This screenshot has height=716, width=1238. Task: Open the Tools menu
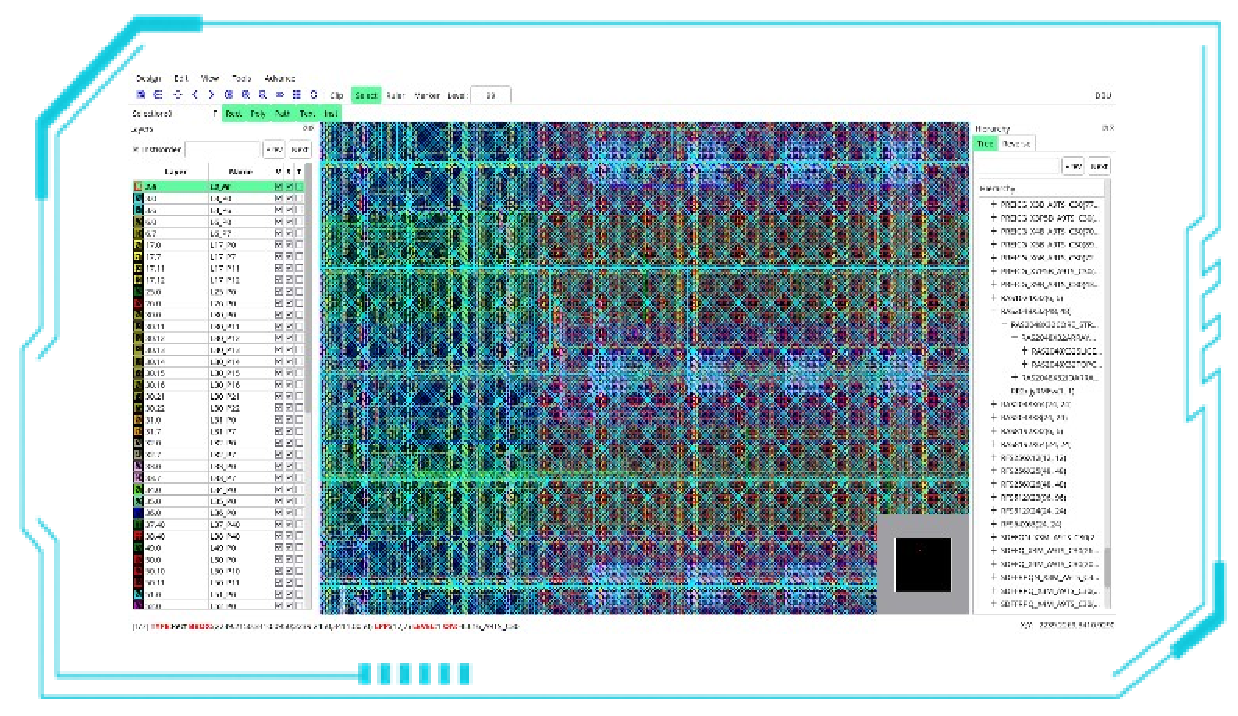241,78
